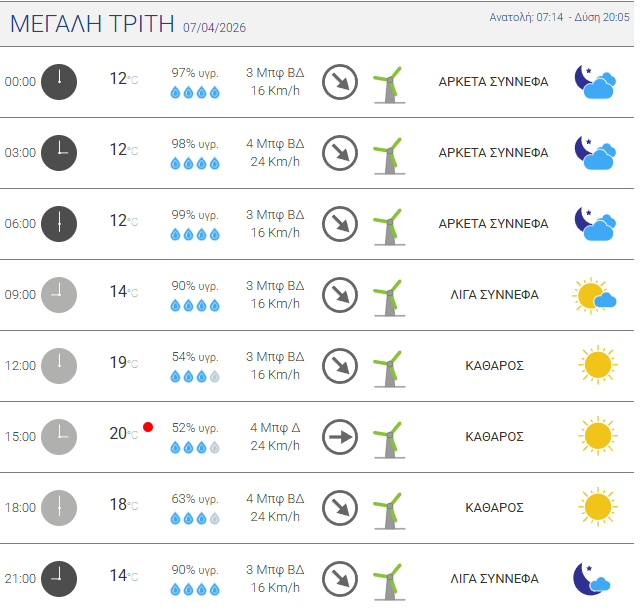Click the cloudy night icon at 03:00
Viewport: 643px width, 610px height.
click(x=594, y=152)
